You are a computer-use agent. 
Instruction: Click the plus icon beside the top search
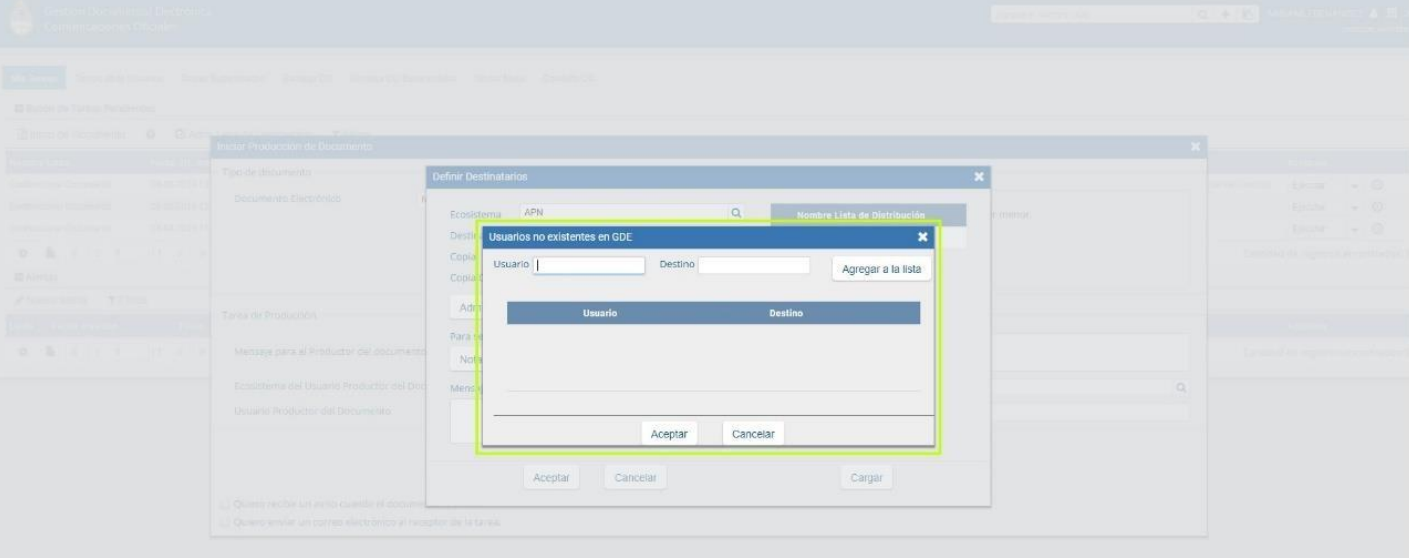1226,16
